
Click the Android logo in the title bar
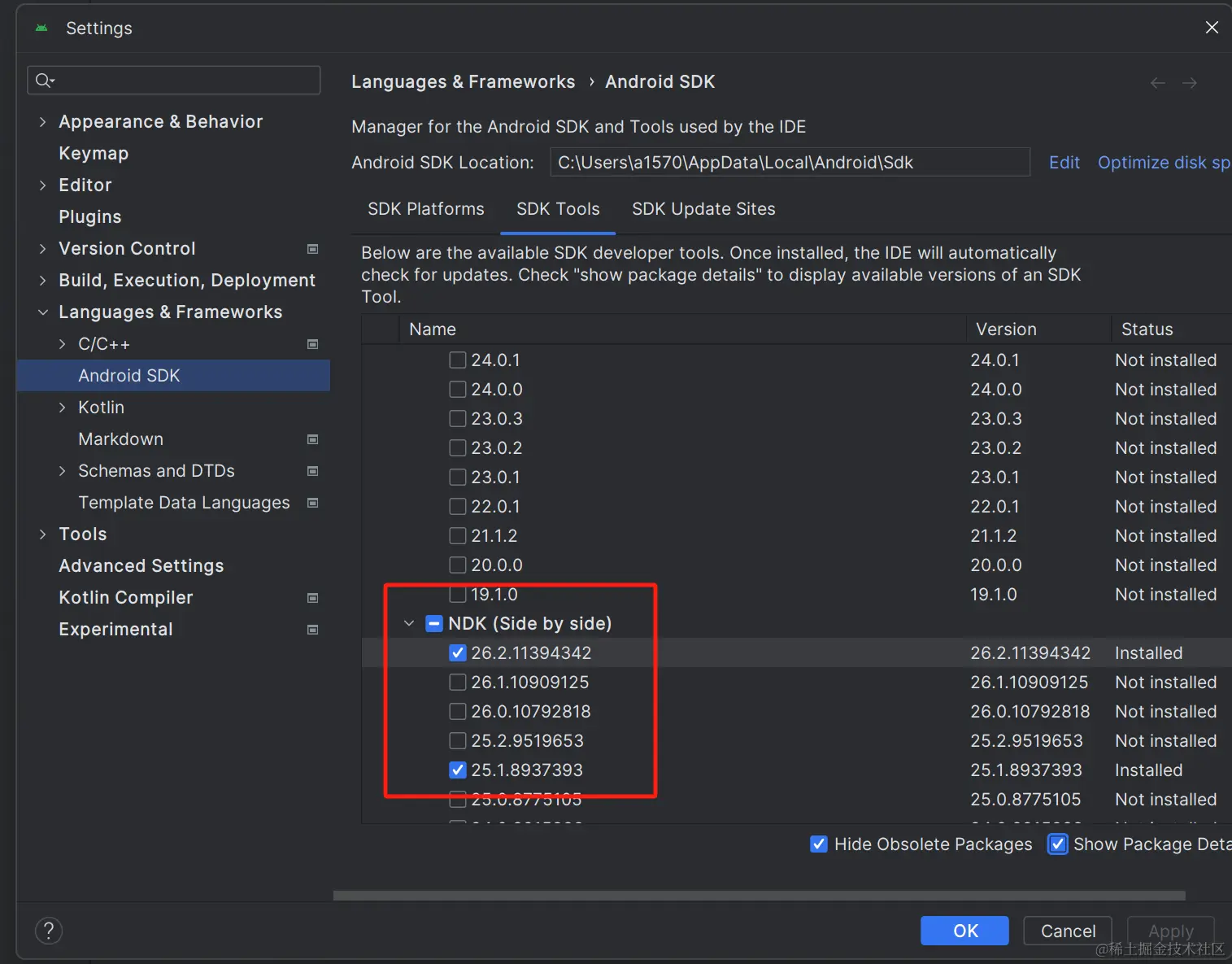(41, 27)
